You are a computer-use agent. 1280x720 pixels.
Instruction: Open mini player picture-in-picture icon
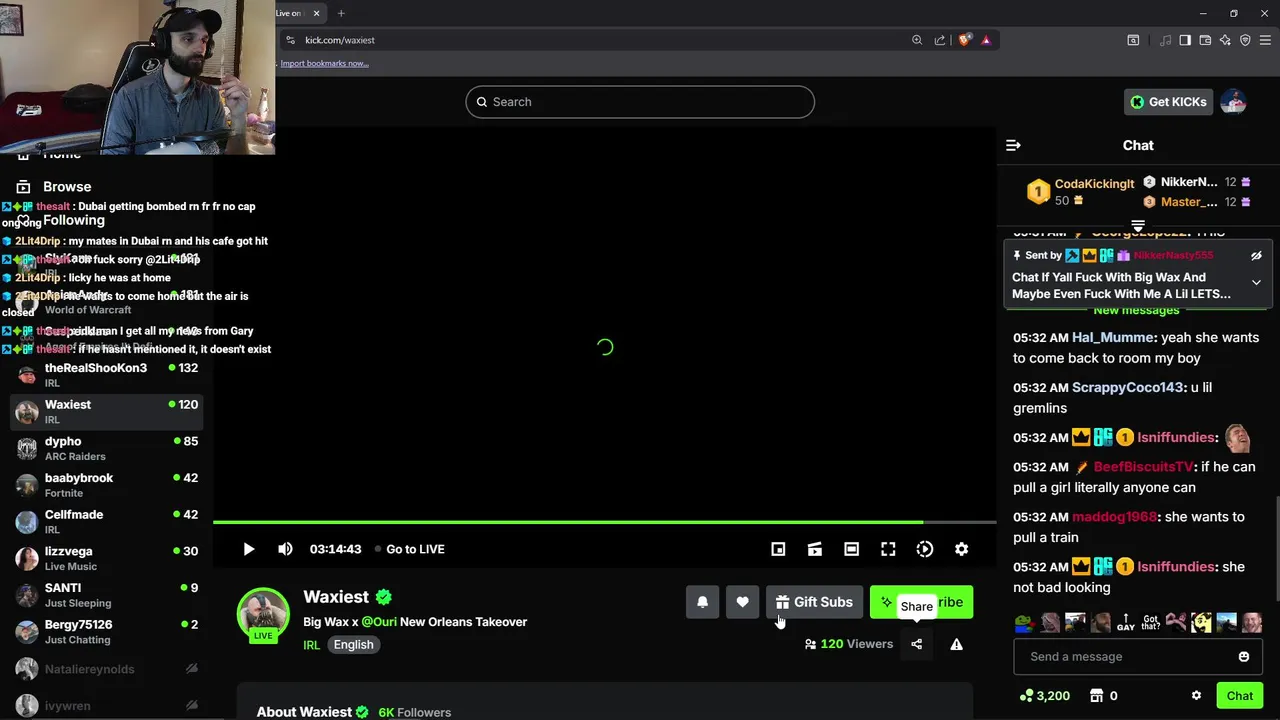click(x=778, y=549)
